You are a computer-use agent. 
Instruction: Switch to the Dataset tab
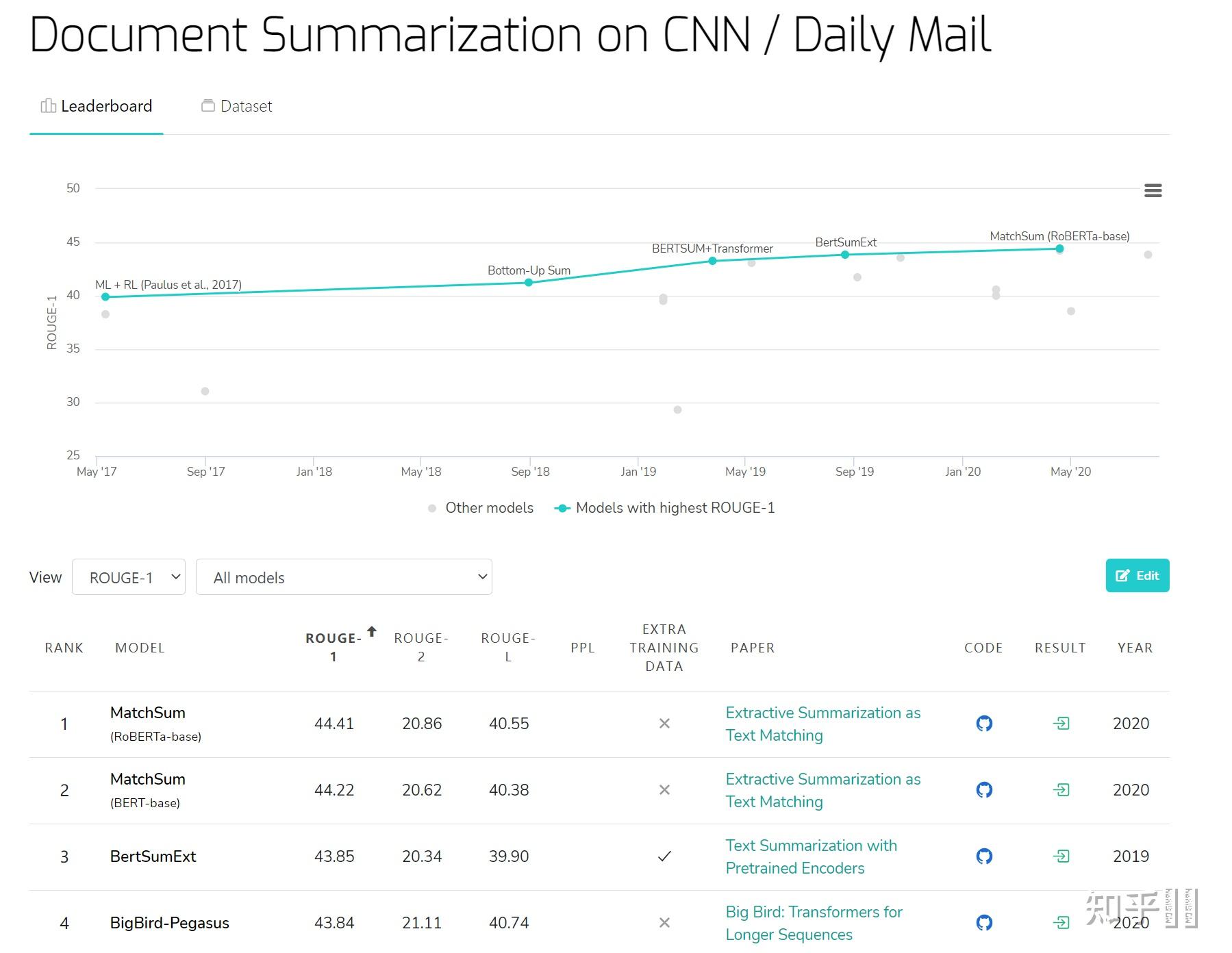pos(236,106)
